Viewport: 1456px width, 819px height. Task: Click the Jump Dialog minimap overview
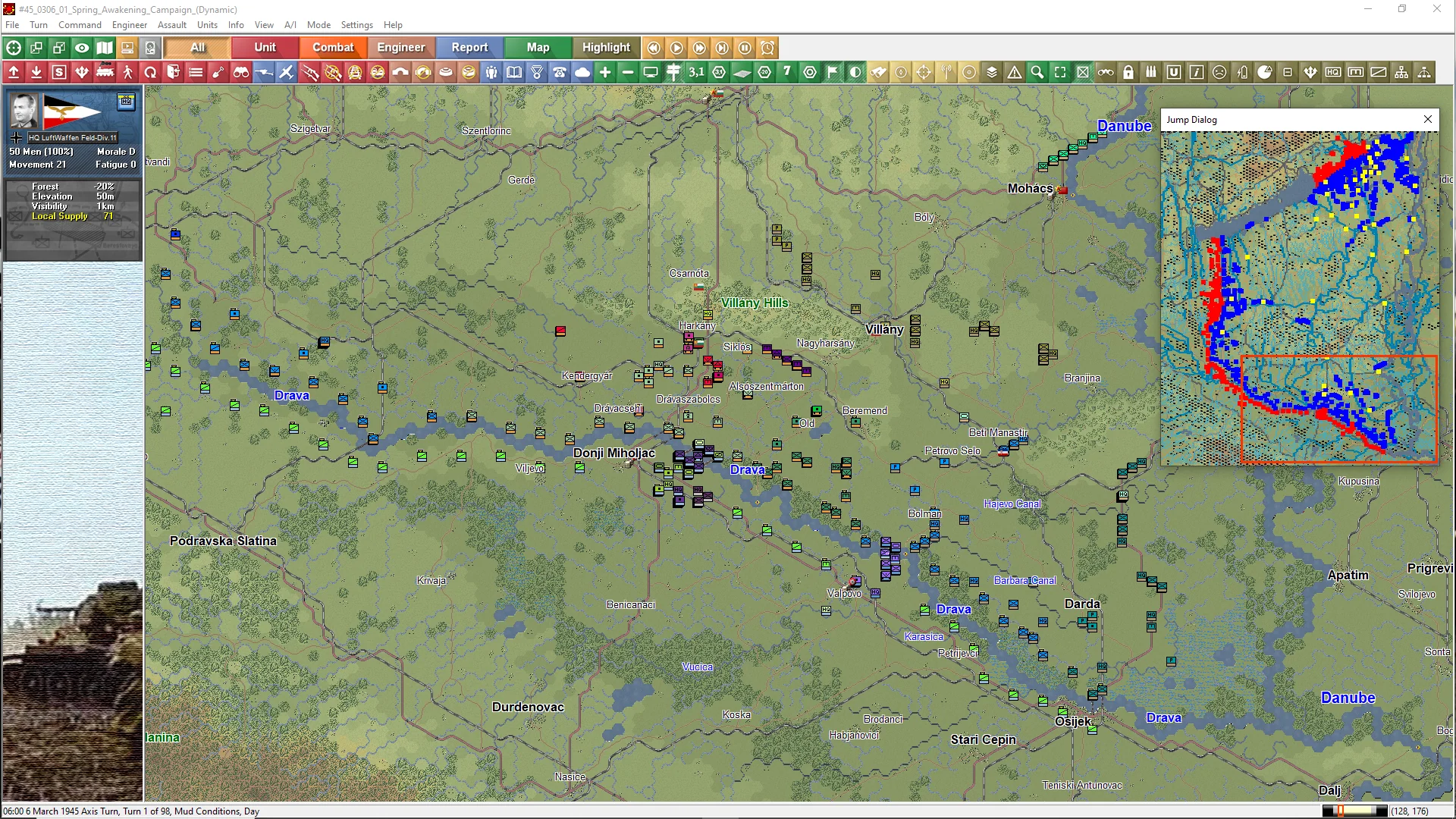1300,298
